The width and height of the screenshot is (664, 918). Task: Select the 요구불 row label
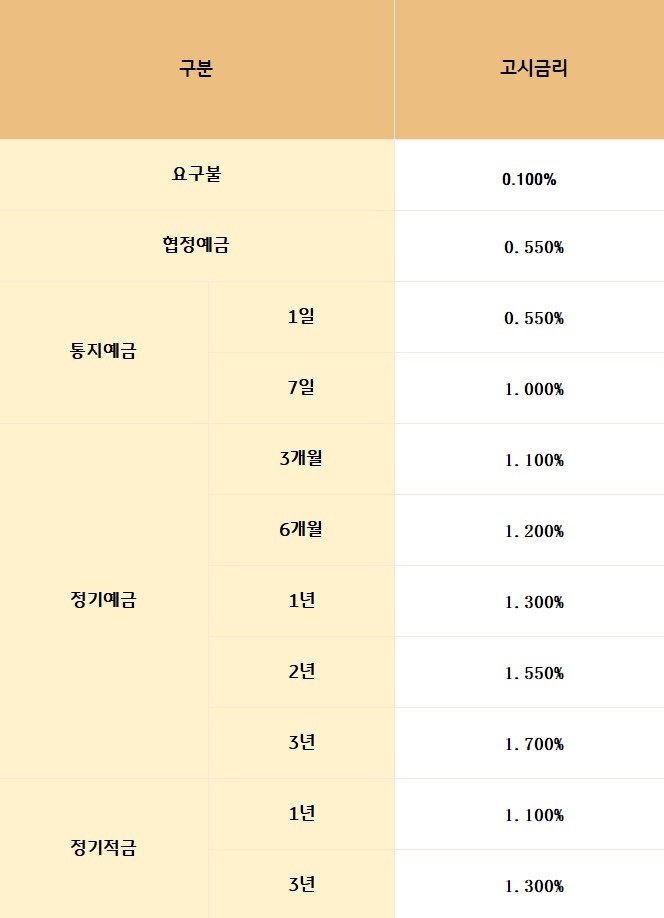click(x=196, y=174)
